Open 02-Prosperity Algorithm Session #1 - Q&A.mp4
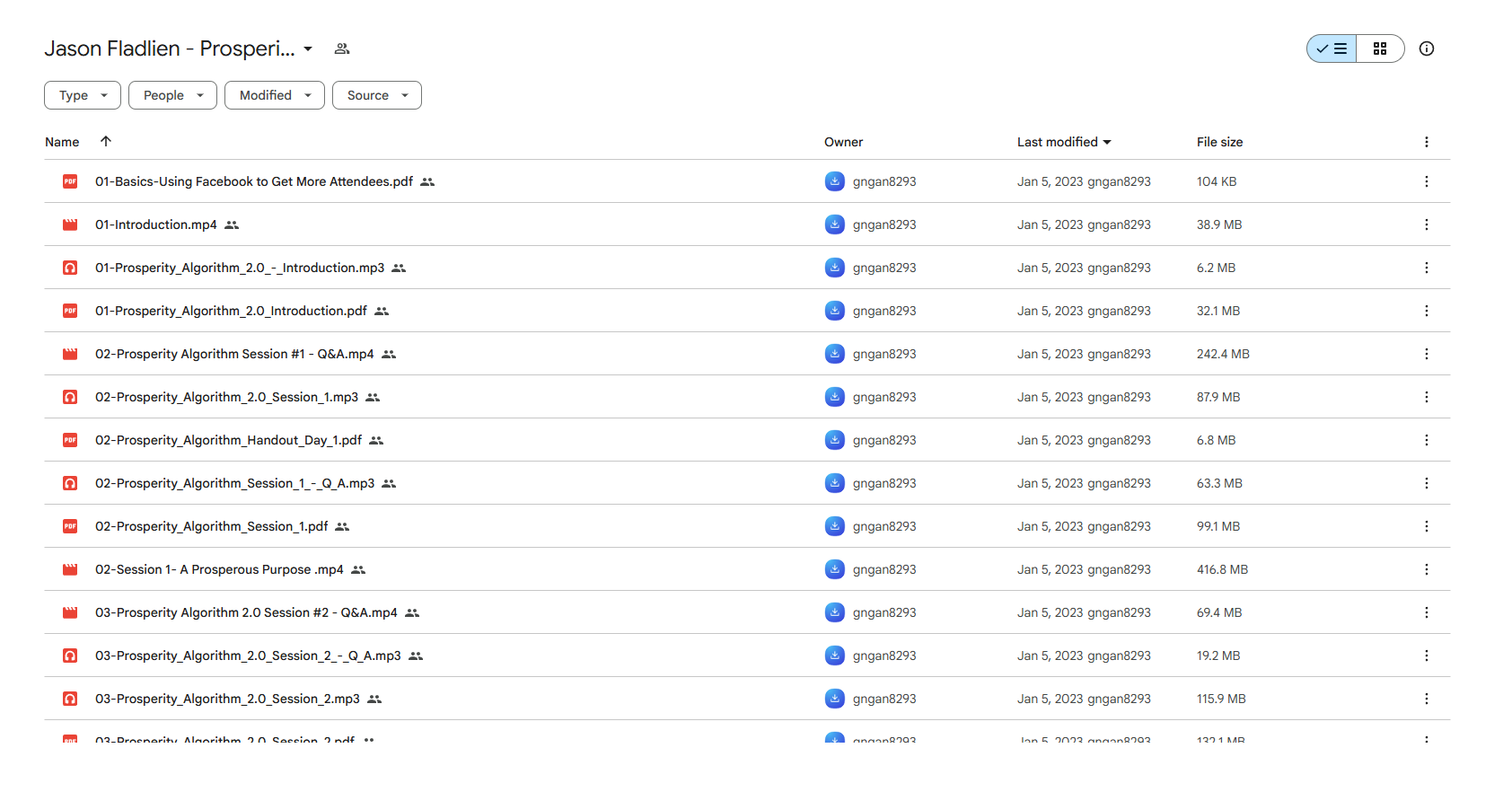1512x792 pixels. pos(234,354)
